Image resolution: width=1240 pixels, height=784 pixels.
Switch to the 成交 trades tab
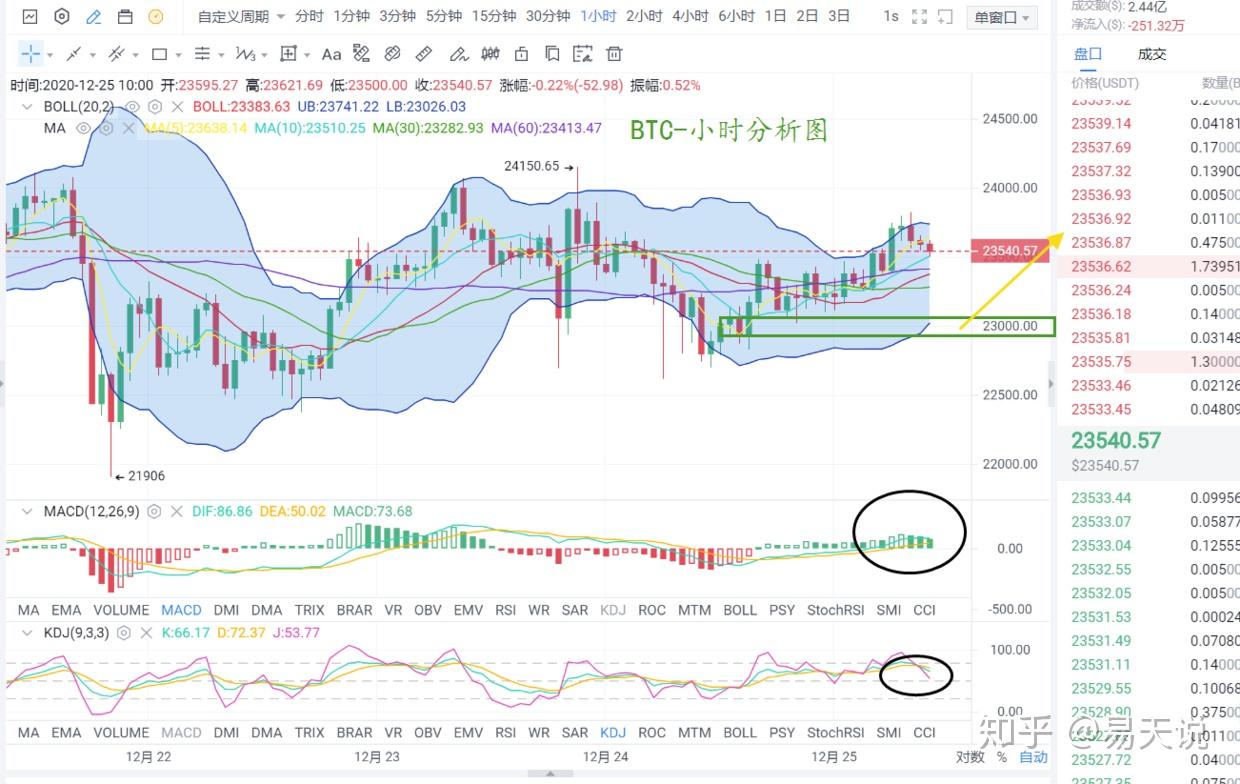pyautogui.click(x=1152, y=54)
